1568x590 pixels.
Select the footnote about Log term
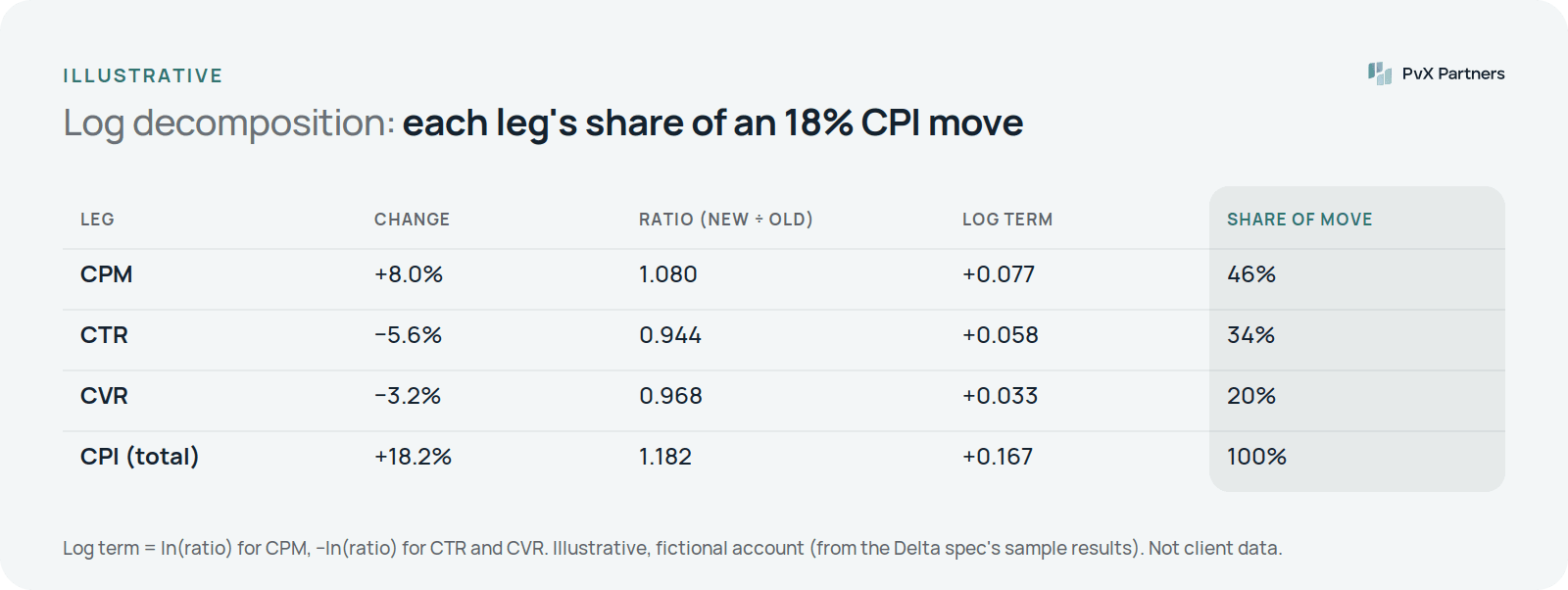point(672,548)
